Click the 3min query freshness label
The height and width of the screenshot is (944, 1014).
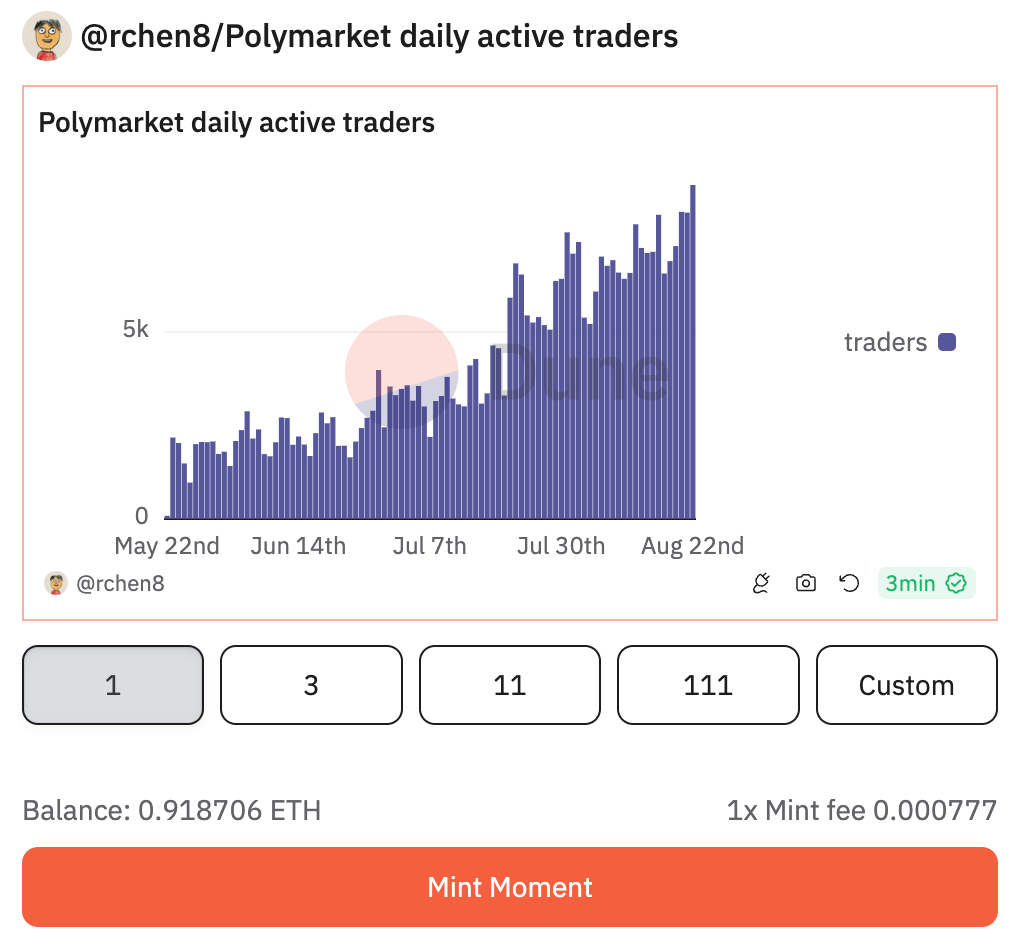910,583
